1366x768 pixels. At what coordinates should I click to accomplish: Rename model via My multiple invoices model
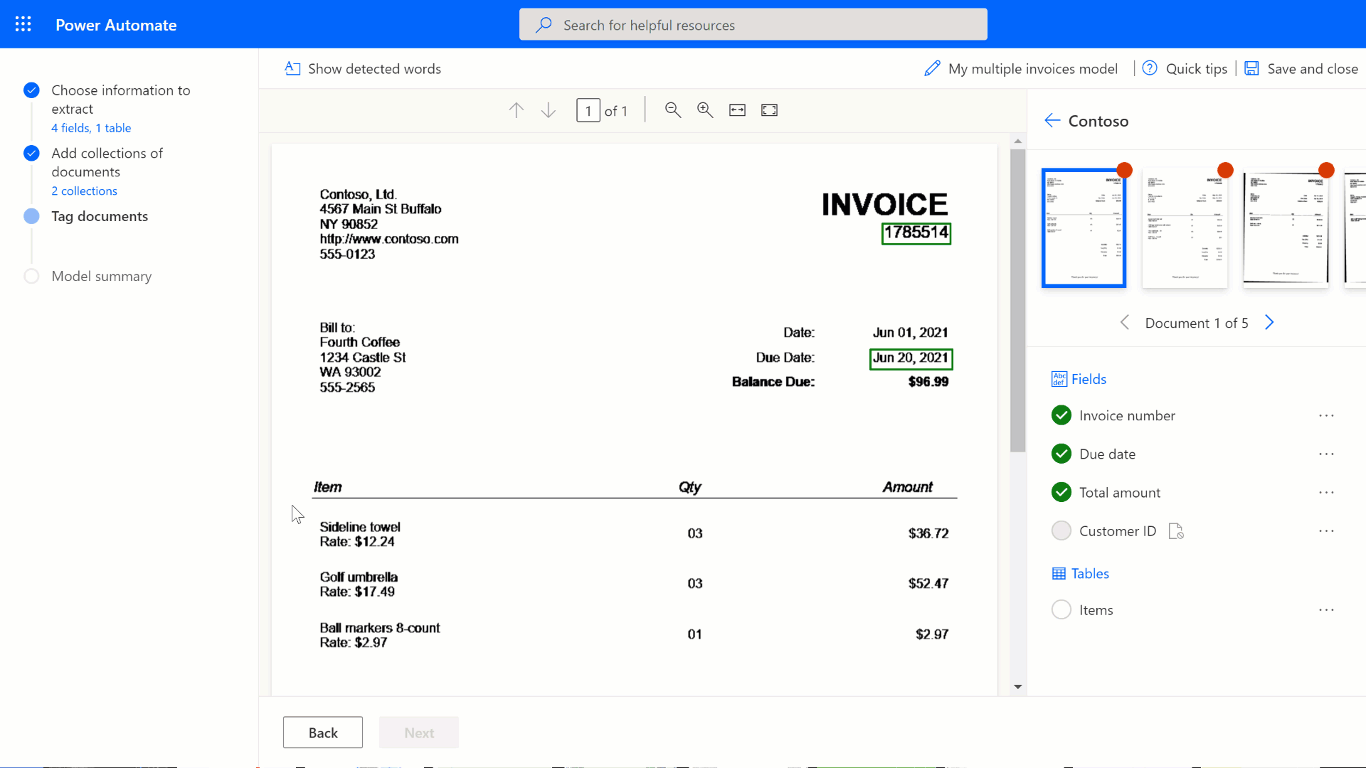[x=1021, y=69]
